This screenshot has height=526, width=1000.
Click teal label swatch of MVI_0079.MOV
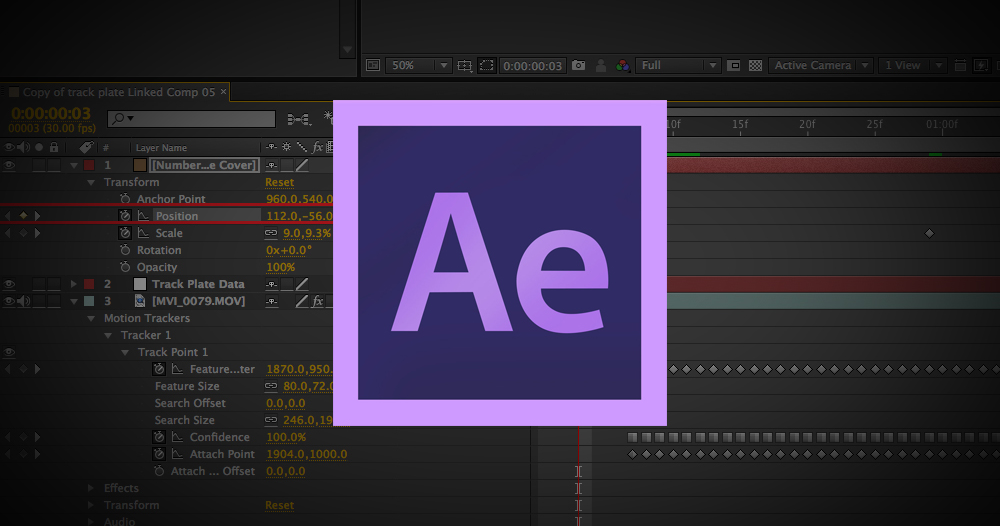click(x=89, y=301)
